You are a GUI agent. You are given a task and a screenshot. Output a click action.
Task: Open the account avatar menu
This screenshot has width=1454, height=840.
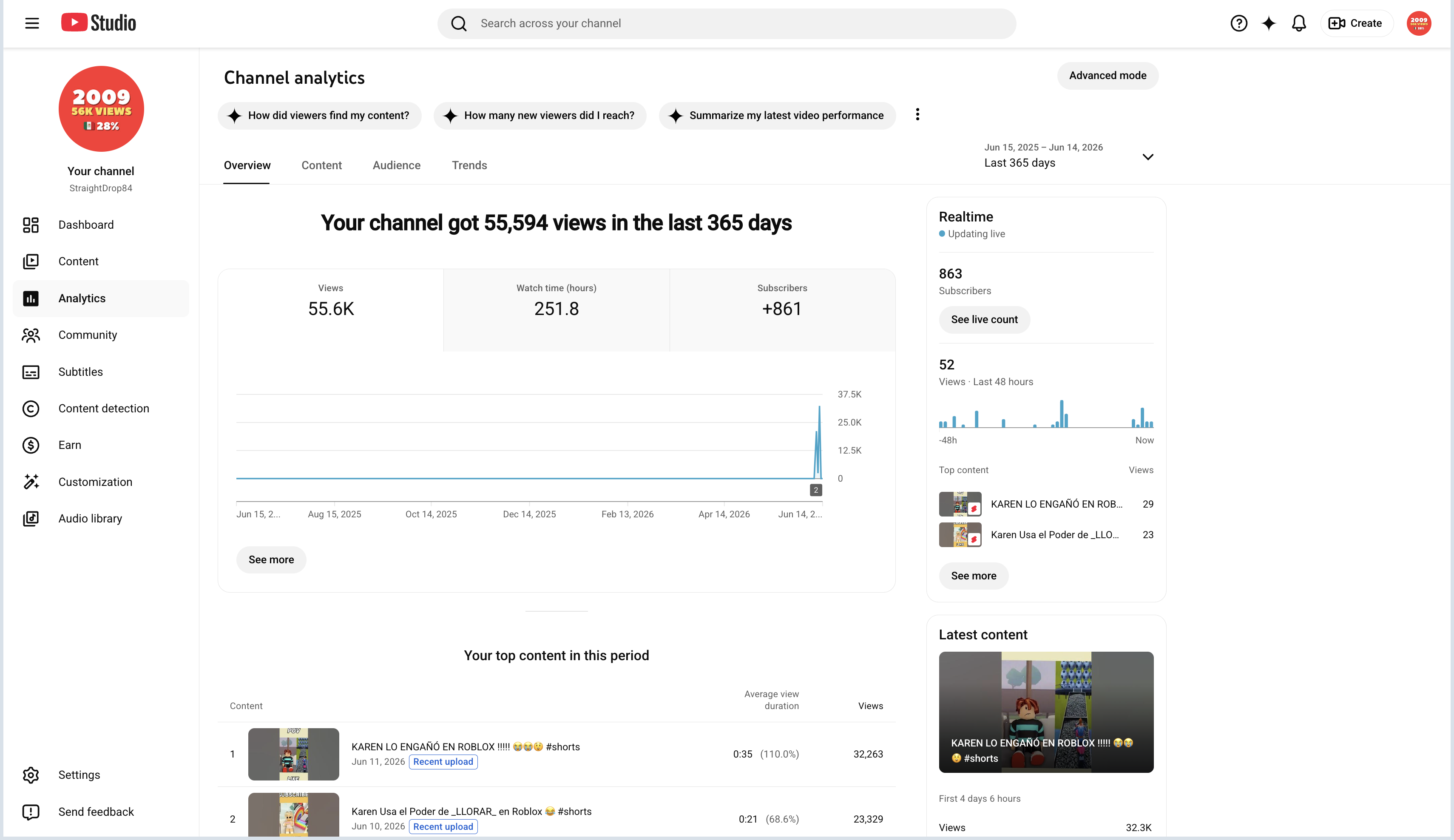[1418, 23]
